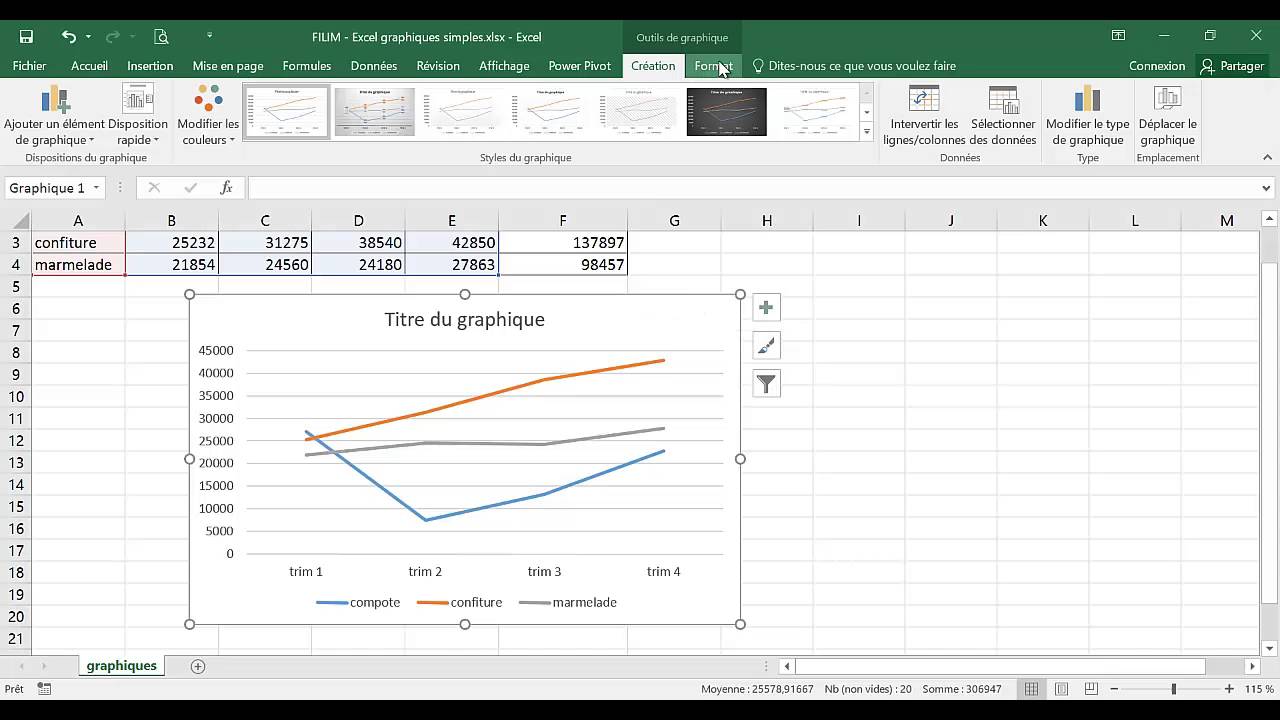The height and width of the screenshot is (720, 1280).
Task: Select cell with value 137897
Action: pos(563,243)
